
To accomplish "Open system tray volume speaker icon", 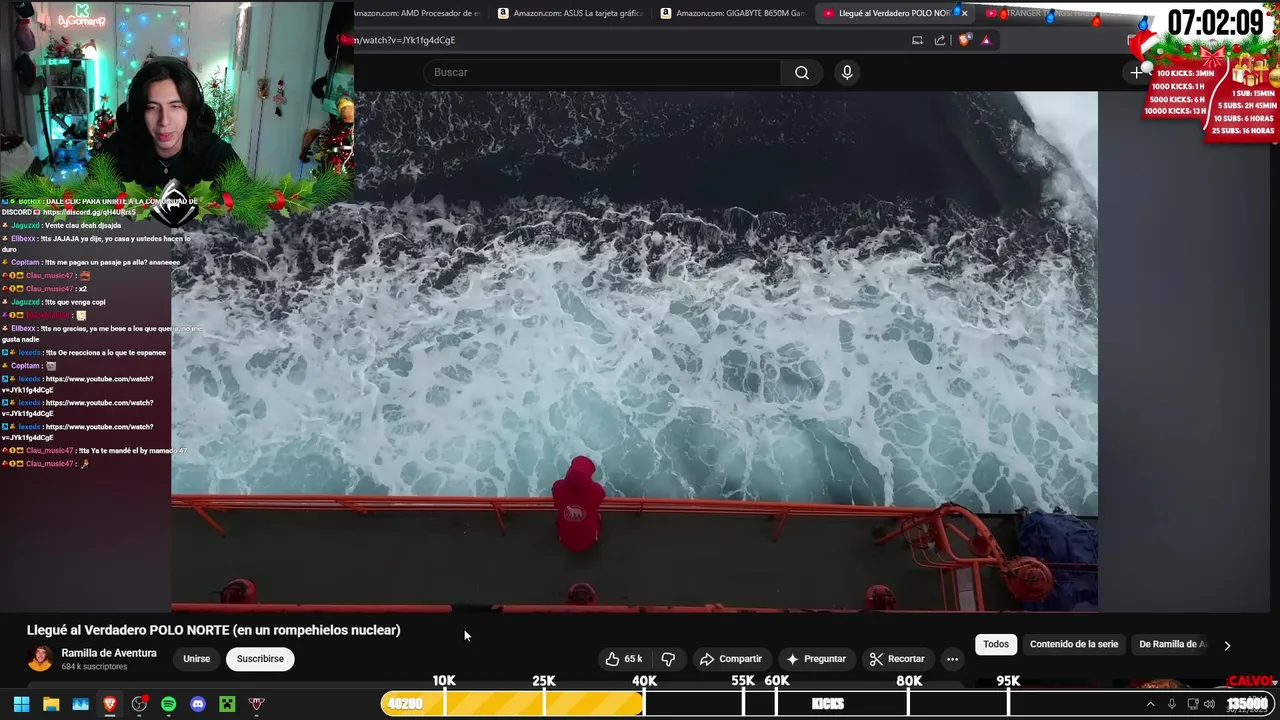I will pos(1210,704).
